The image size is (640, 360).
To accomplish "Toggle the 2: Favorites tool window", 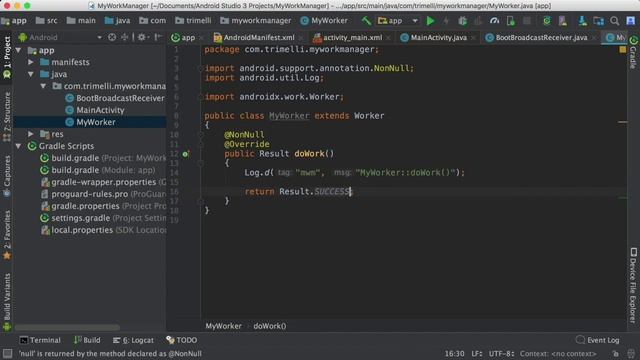I will pos(7,235).
